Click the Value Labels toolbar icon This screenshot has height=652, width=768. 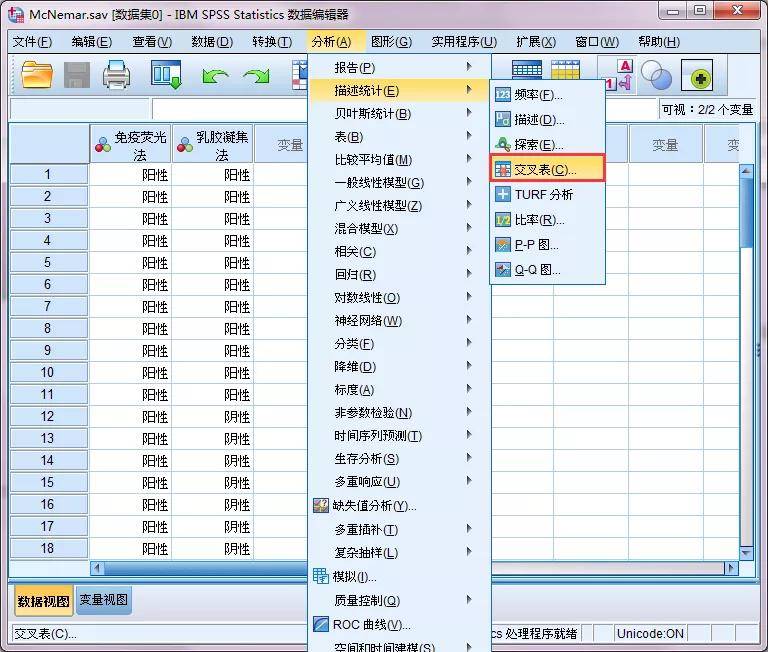620,75
